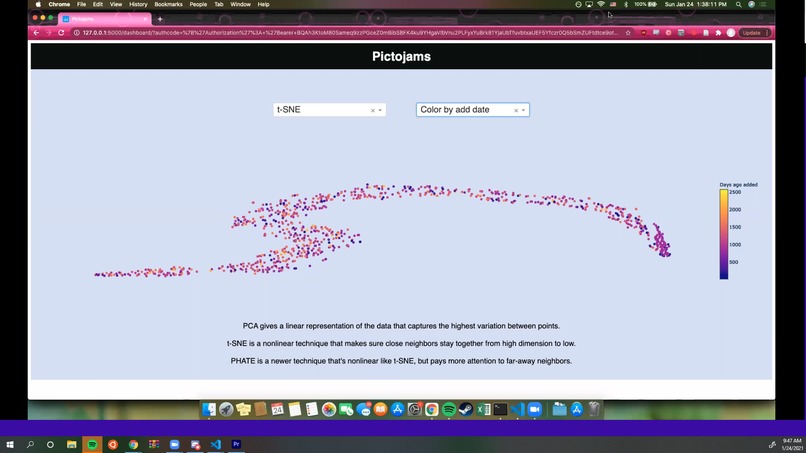This screenshot has height=453, width=806.
Task: Open the t-SNE embedding dropdown
Action: 329,110
